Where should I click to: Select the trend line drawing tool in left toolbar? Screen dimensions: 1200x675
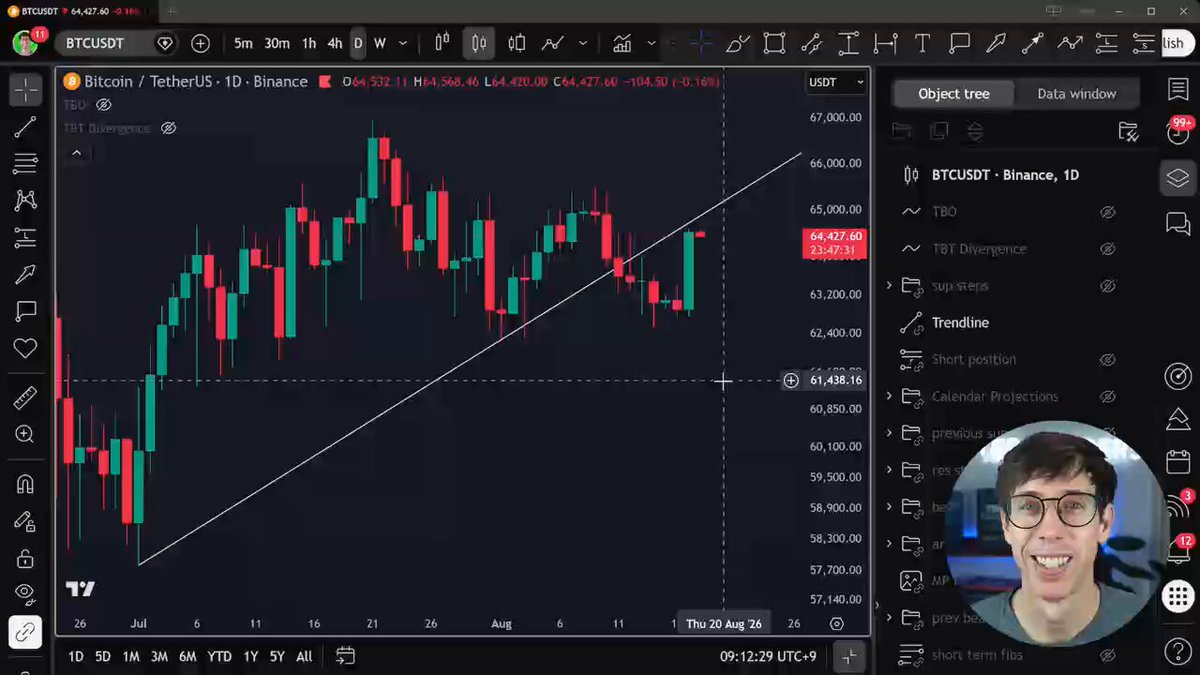25,127
